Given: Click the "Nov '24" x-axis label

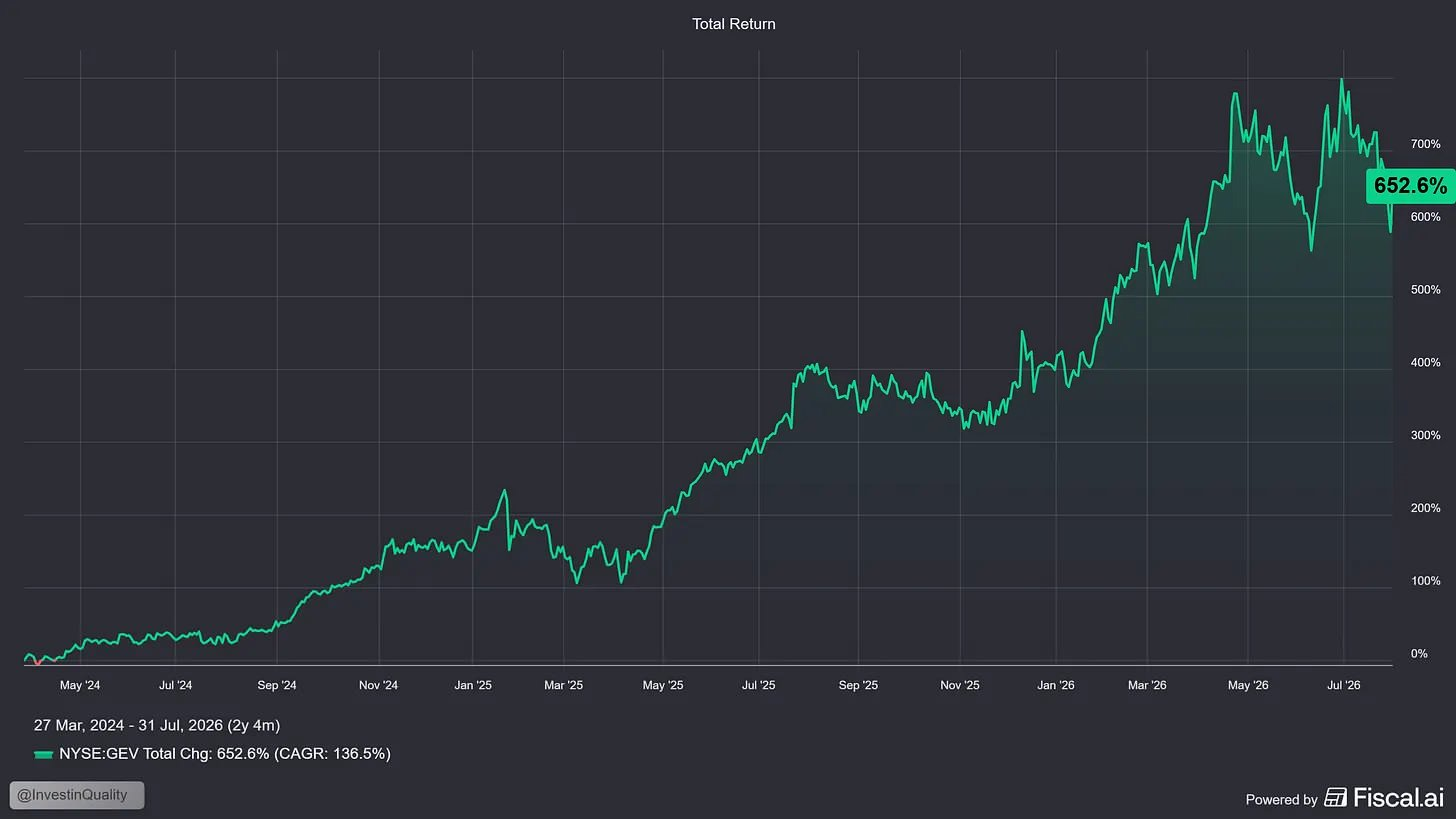Looking at the screenshot, I should tap(378, 685).
